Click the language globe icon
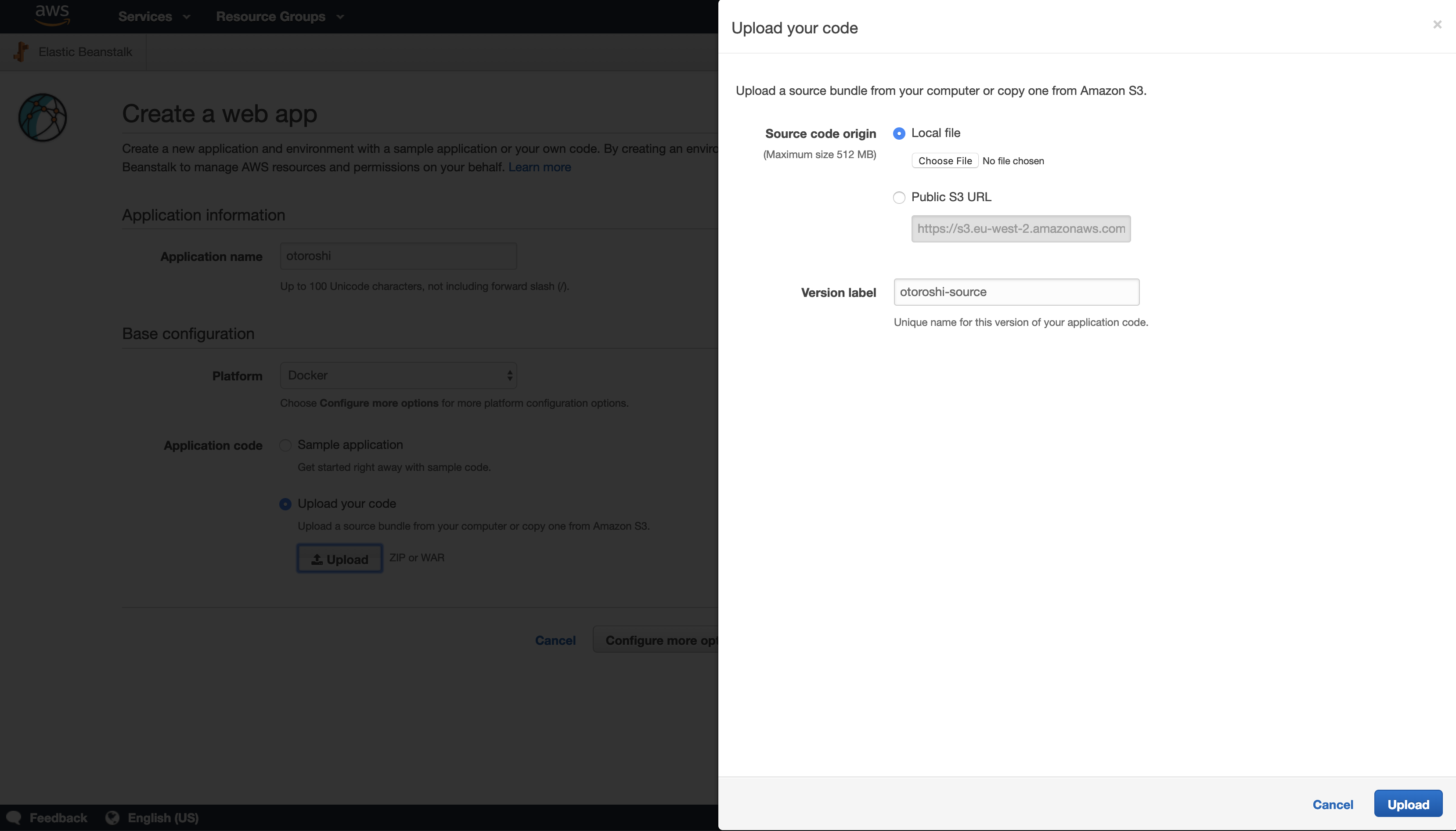 112,817
